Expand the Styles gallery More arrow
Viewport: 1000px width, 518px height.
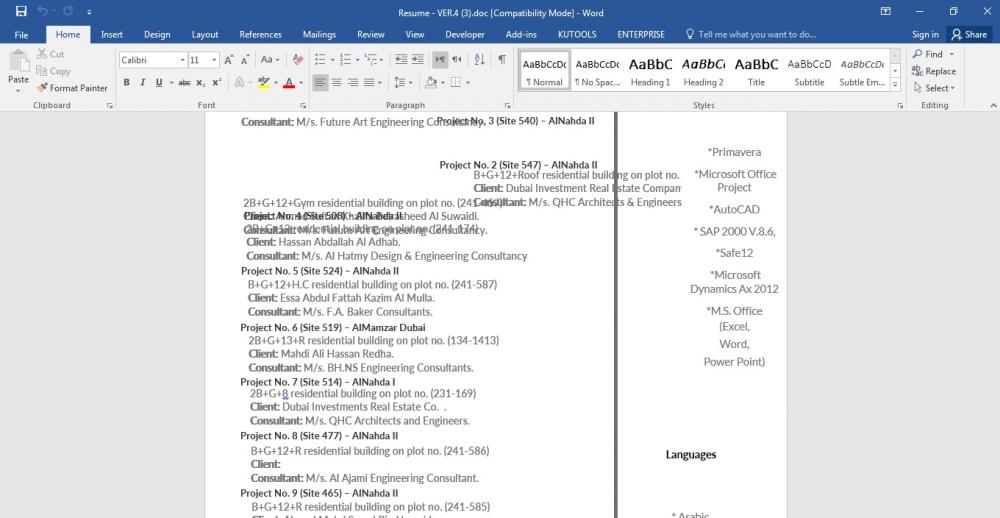(895, 85)
